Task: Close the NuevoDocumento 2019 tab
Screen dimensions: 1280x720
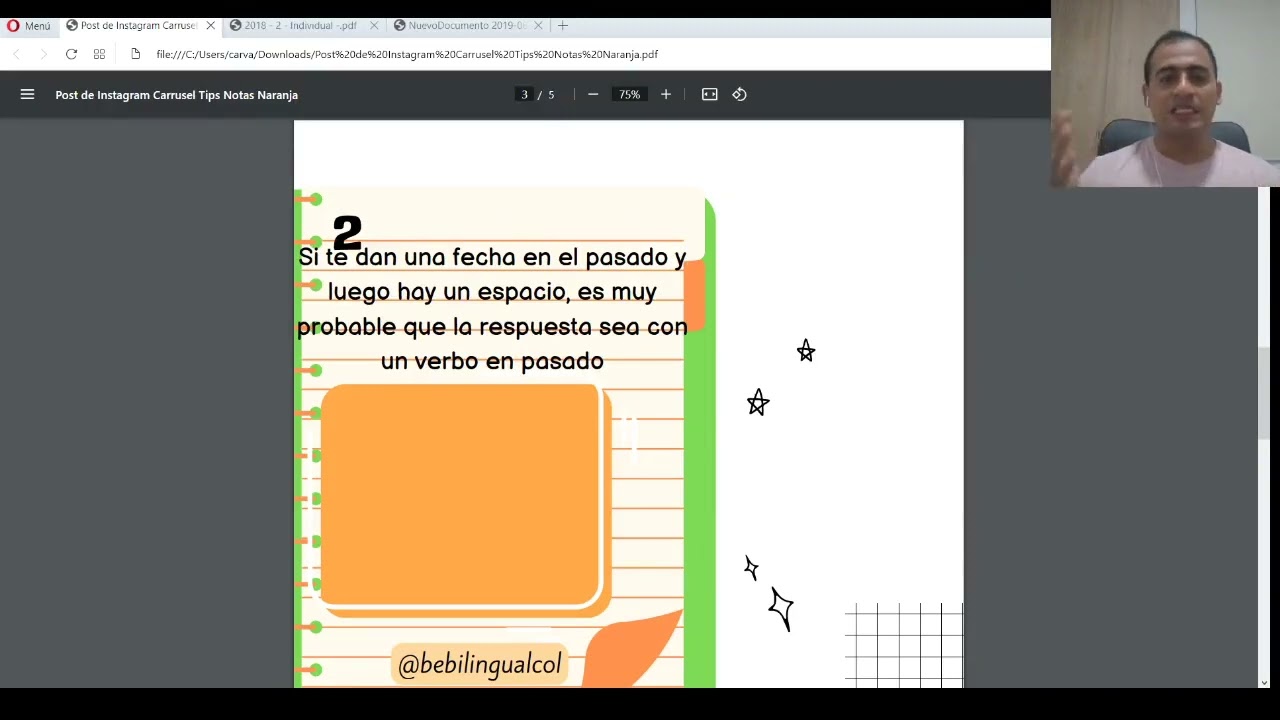Action: coord(538,26)
